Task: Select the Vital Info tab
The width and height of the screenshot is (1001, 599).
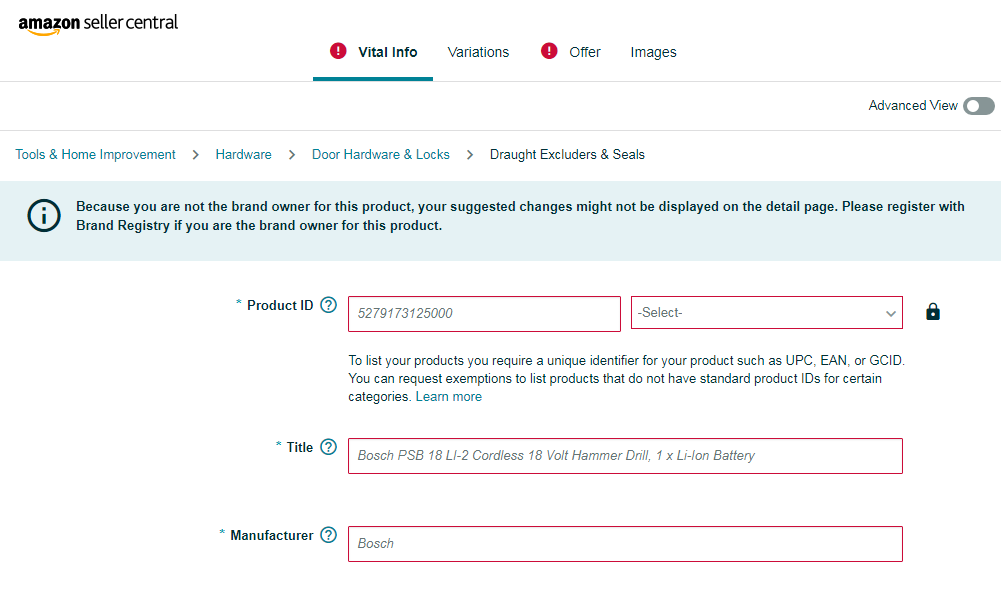Action: (x=387, y=52)
